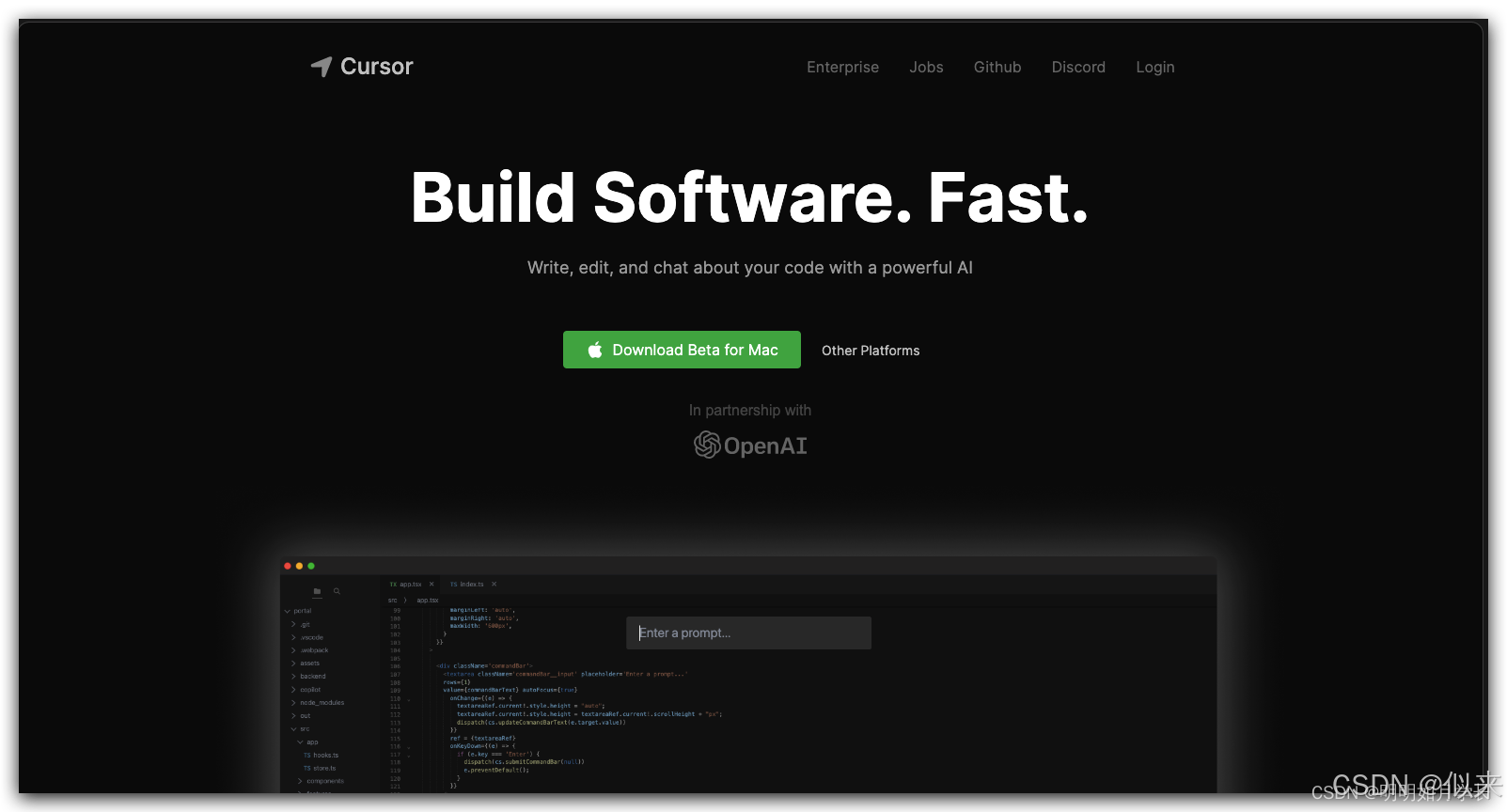This screenshot has width=1507, height=812.
Task: Go to the Jobs page
Action: coord(926,68)
